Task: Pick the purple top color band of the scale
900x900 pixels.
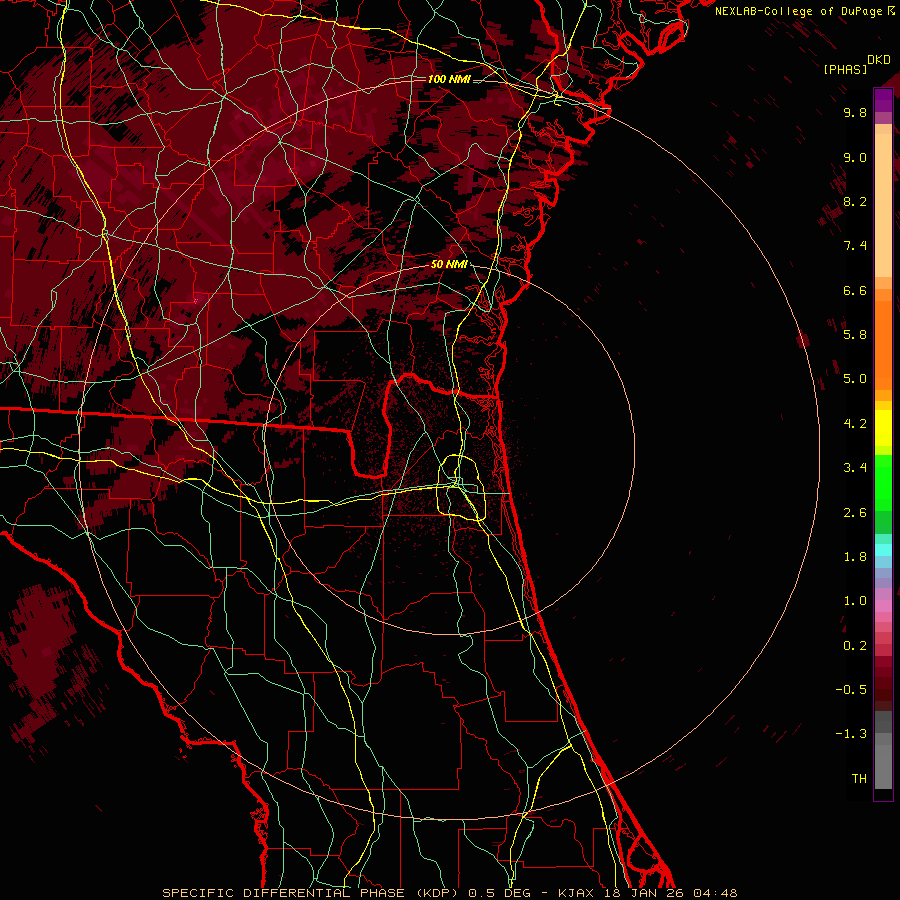Action: [883, 100]
